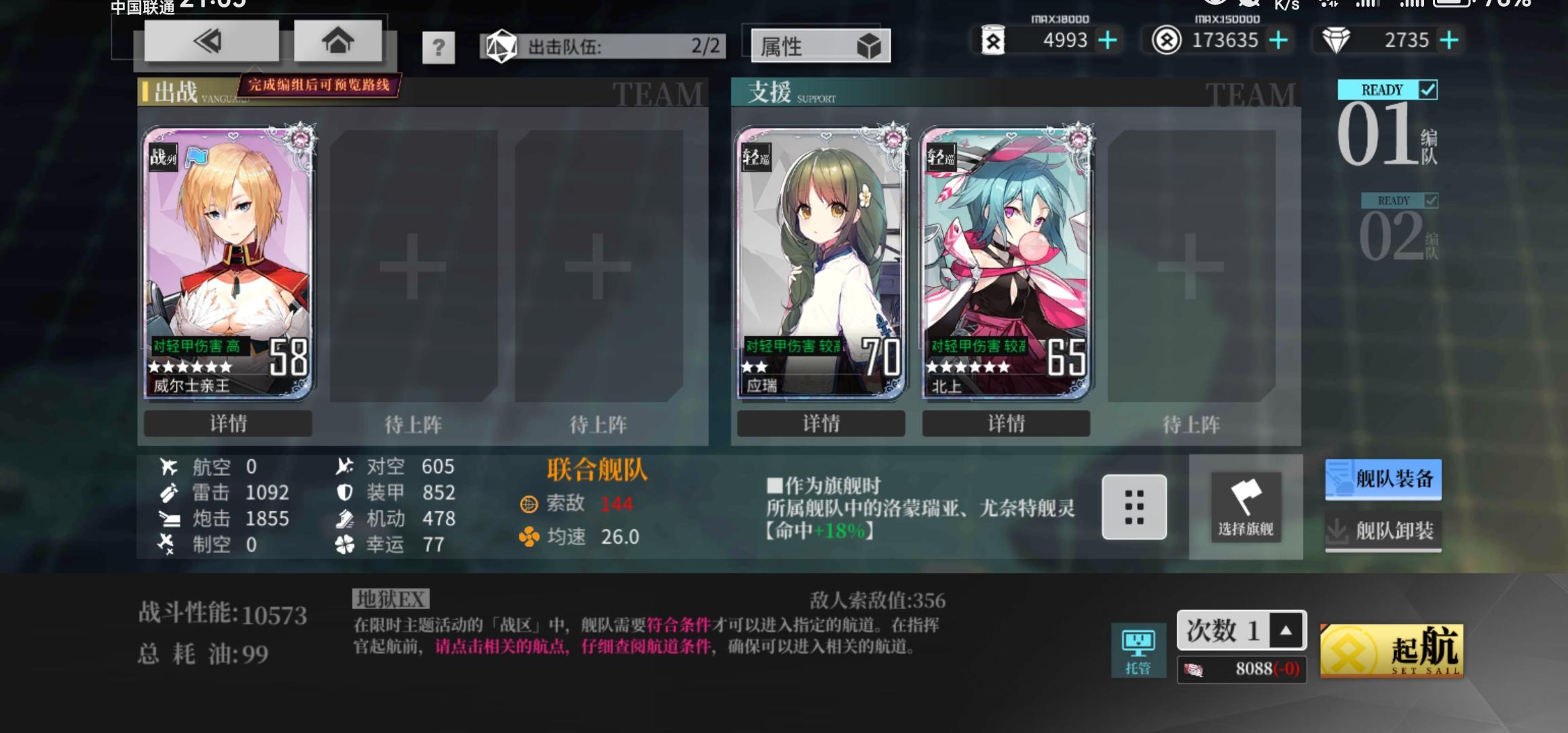This screenshot has width=1568, height=733.
Task: Expand the 次数 sortie count selector arrow
Action: click(1286, 631)
